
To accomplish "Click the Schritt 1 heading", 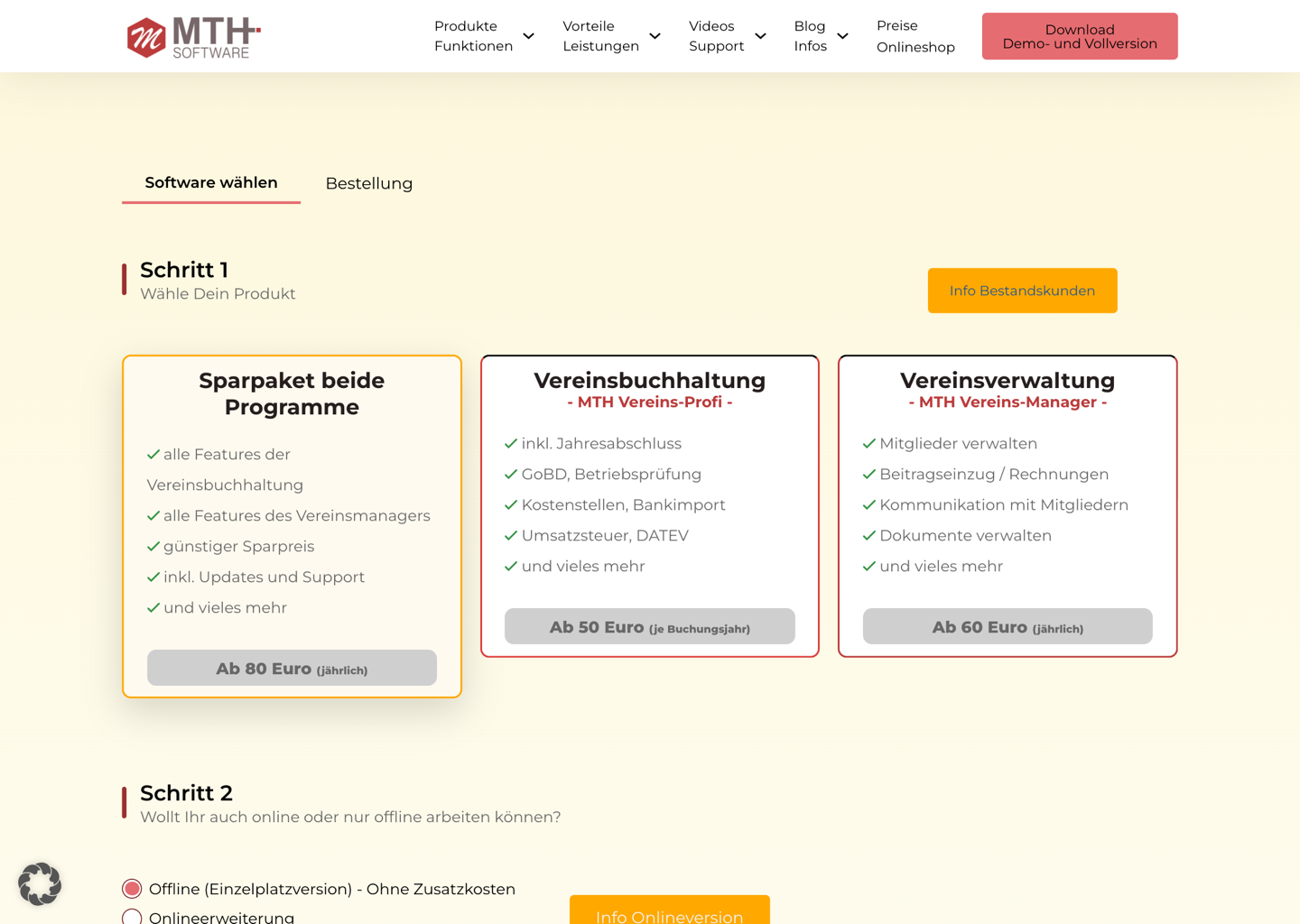I will (184, 270).
